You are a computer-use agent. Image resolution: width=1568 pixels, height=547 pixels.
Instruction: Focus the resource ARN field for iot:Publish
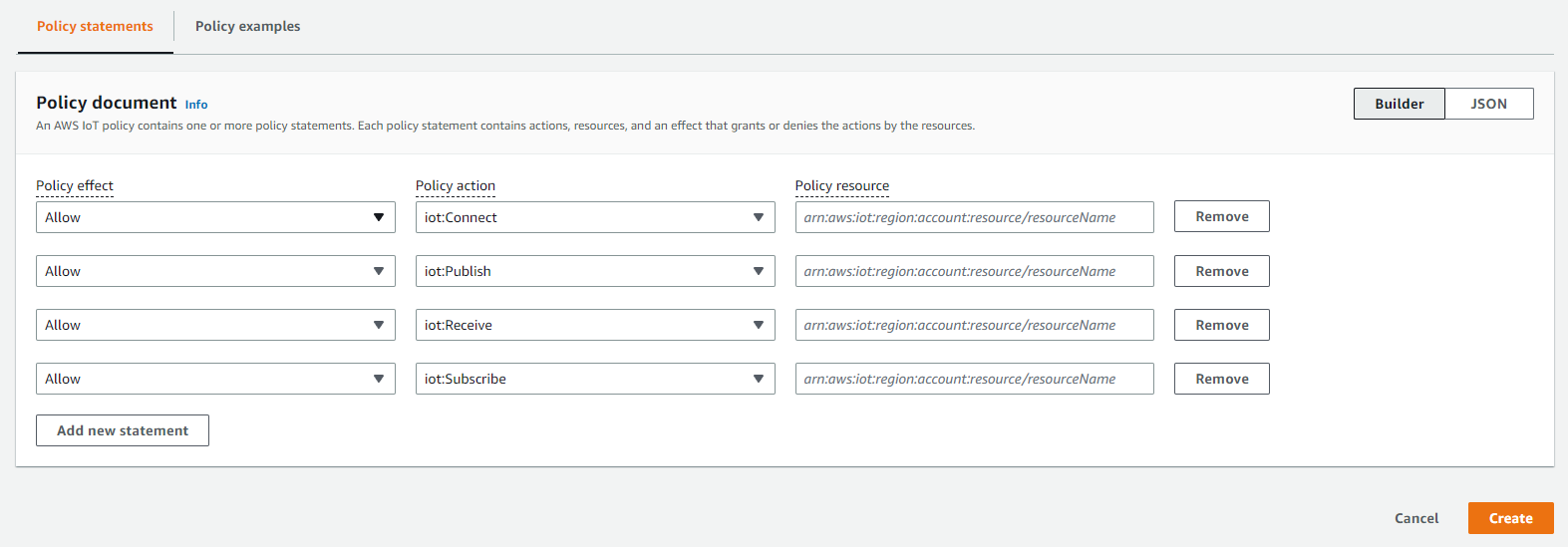click(974, 271)
